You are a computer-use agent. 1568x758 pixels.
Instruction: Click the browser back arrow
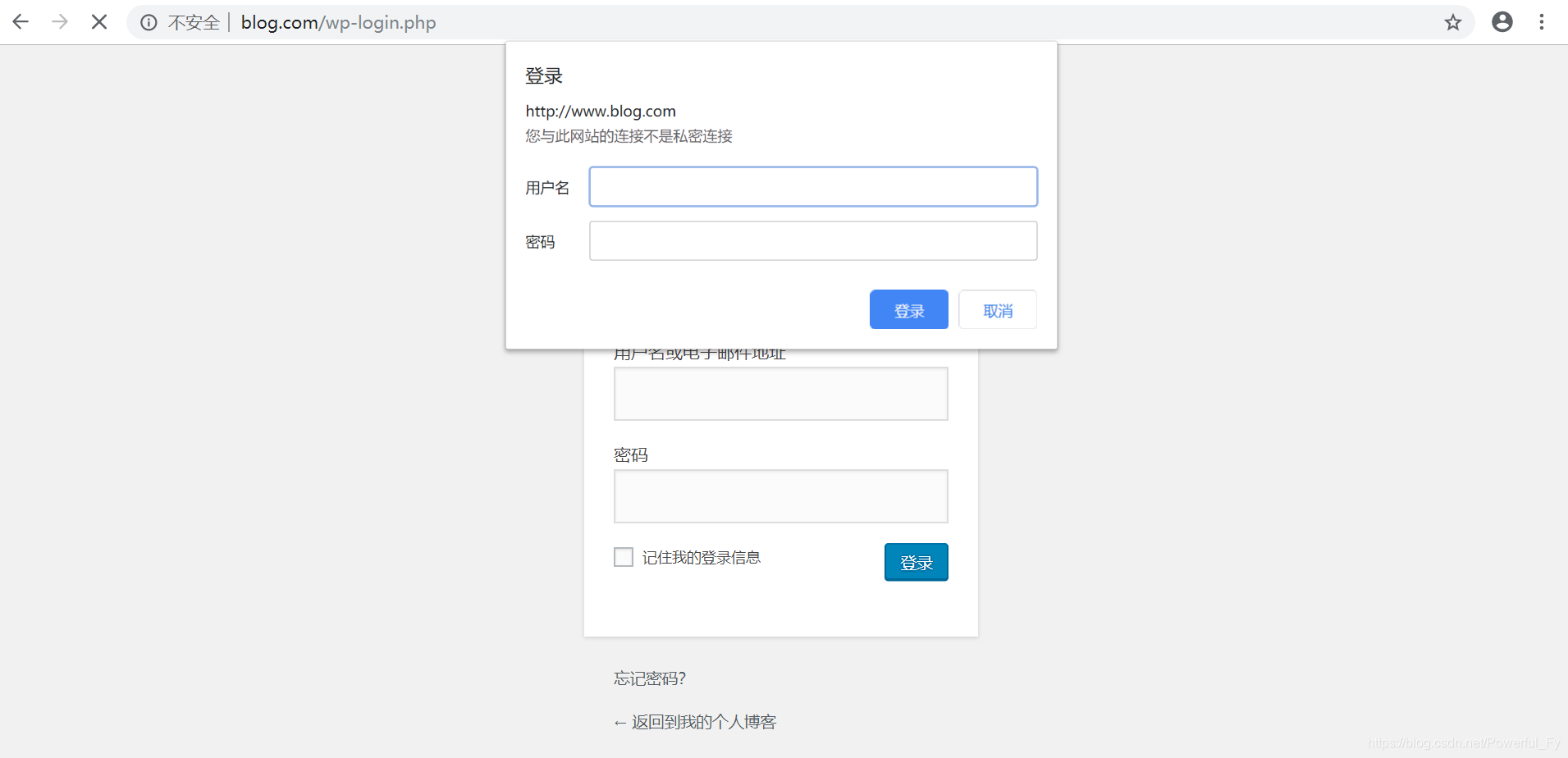(21, 22)
